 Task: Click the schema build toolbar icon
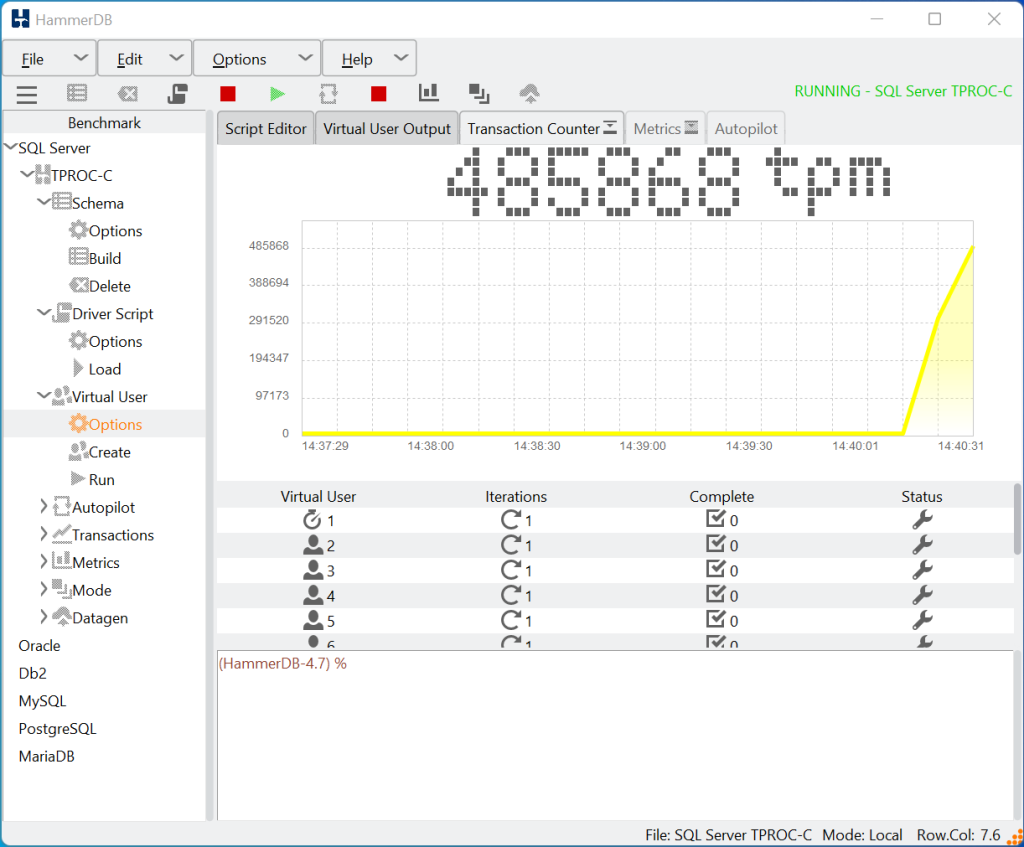coord(77,93)
